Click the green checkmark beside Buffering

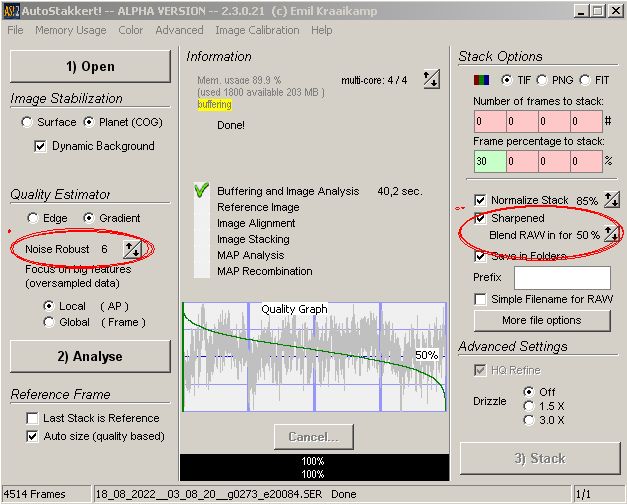click(200, 190)
